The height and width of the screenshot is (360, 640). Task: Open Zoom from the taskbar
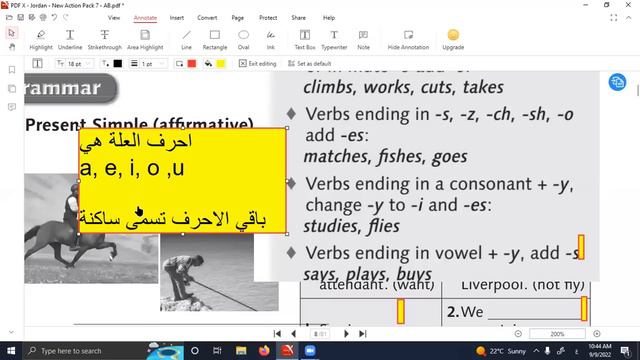point(310,351)
